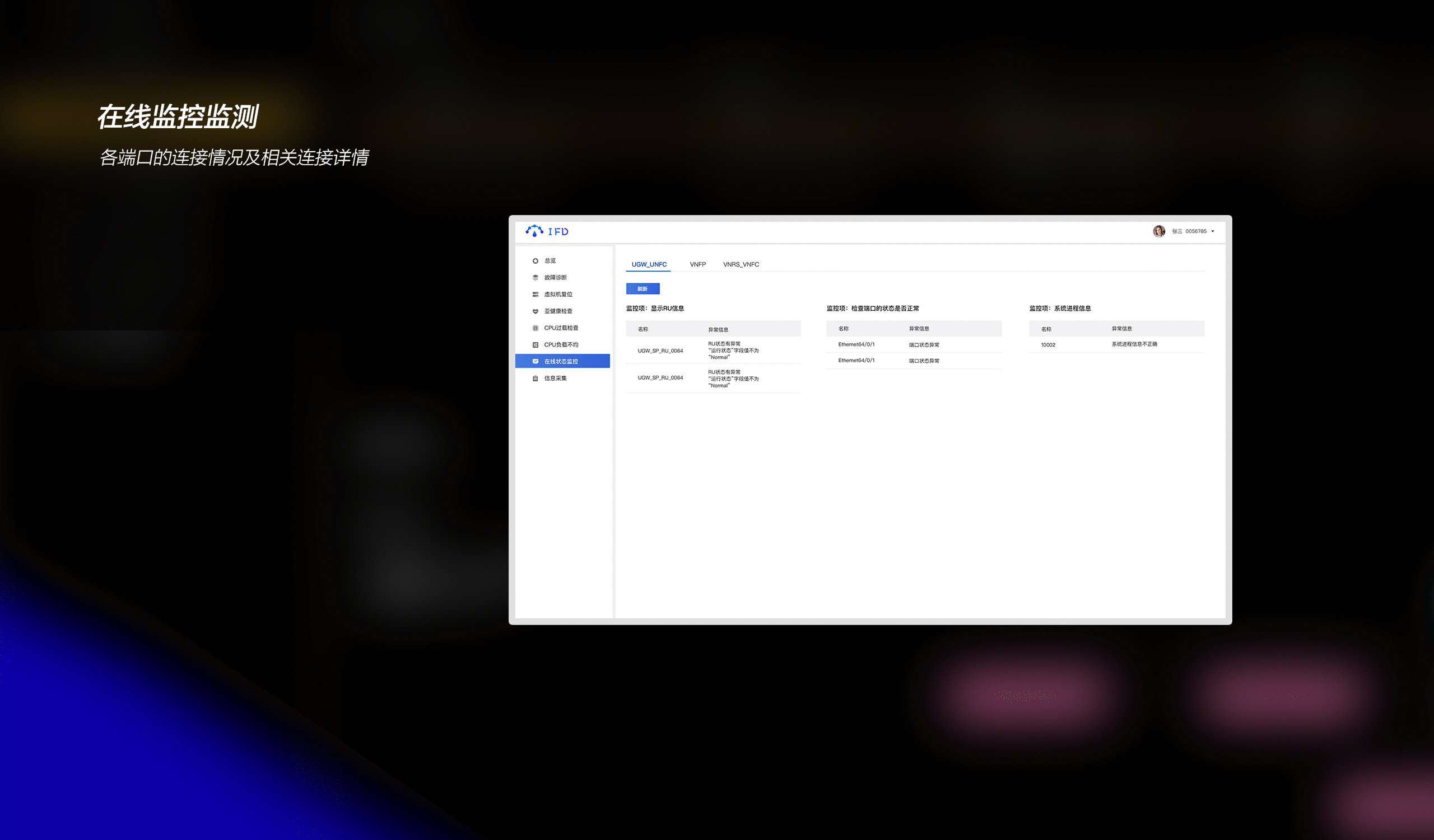Click the CPU过载检查 chip icon
This screenshot has height=840, width=1434.
point(535,328)
